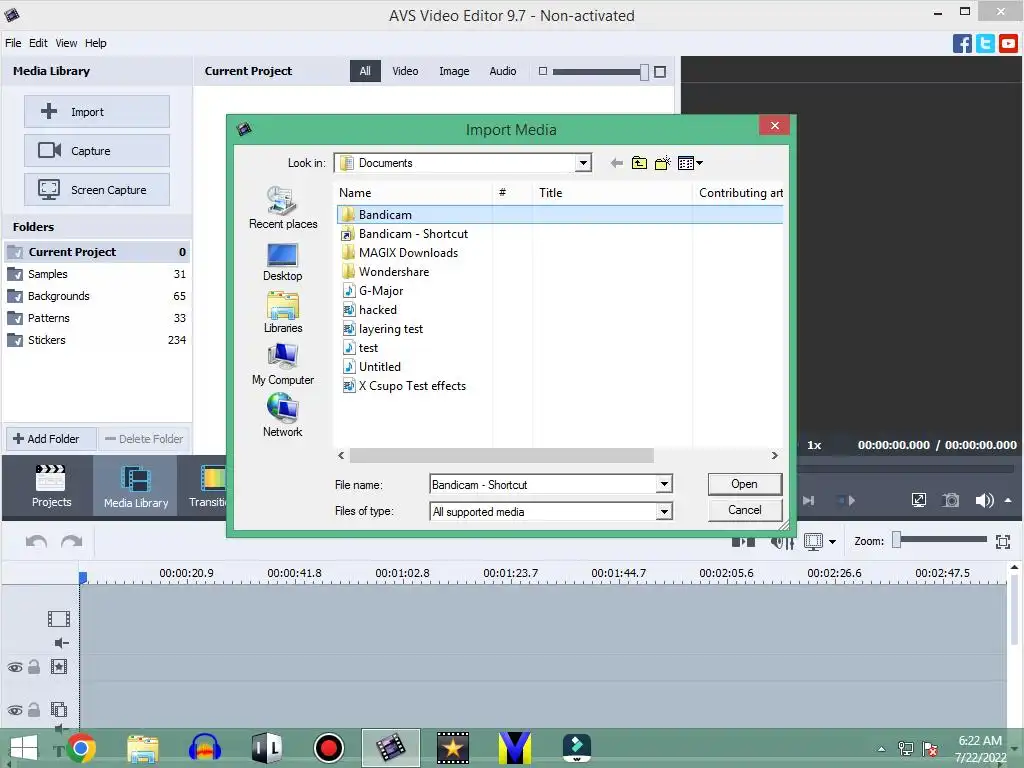Screen dimensions: 1024x768
Task: Click the Capture button
Action: (x=97, y=151)
